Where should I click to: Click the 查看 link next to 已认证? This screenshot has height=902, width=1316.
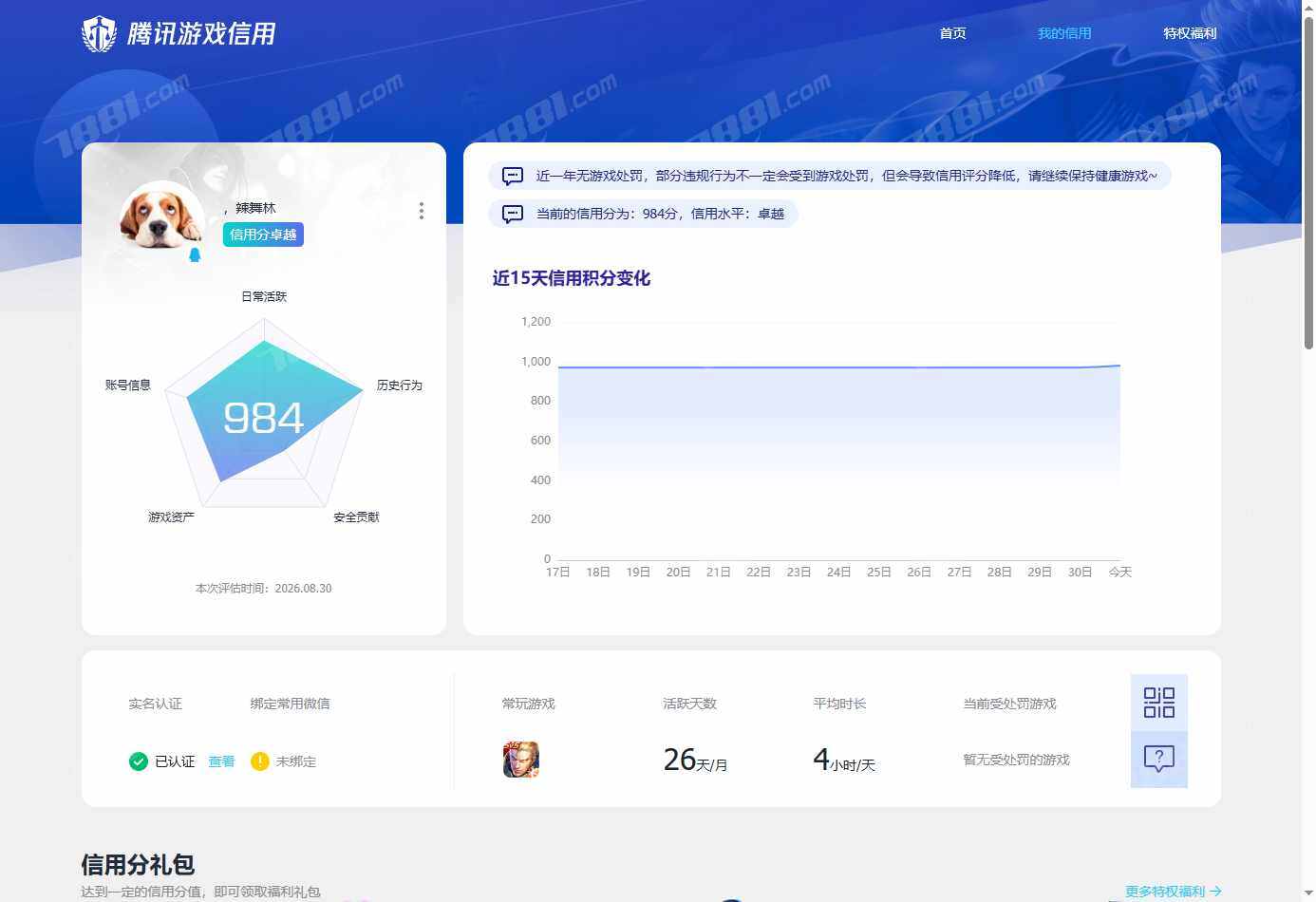pos(221,761)
